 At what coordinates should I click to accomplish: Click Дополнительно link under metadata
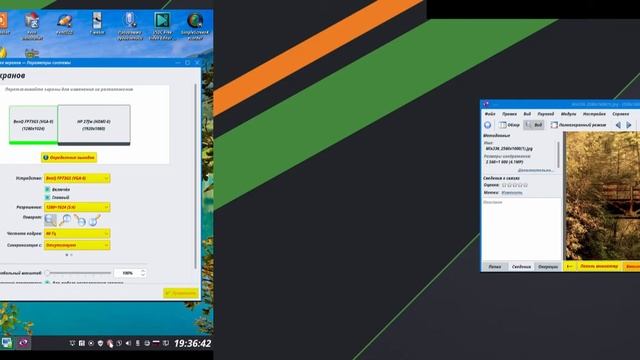coord(536,170)
